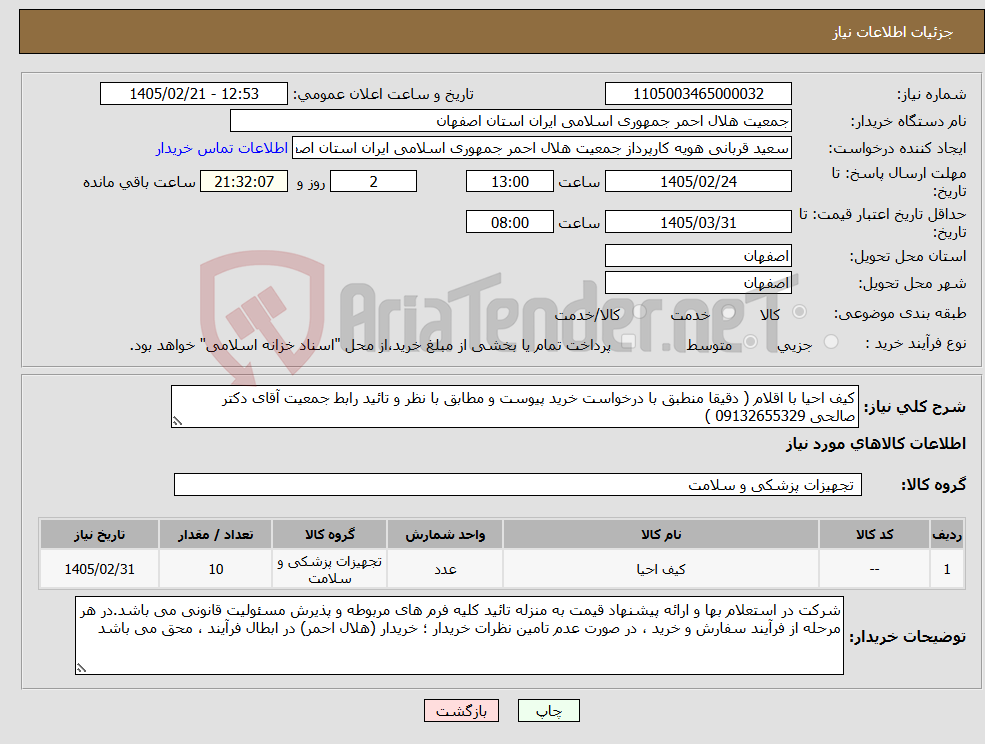
Task: Select the کالا/خدمت radio button
Action: [x=639, y=312]
